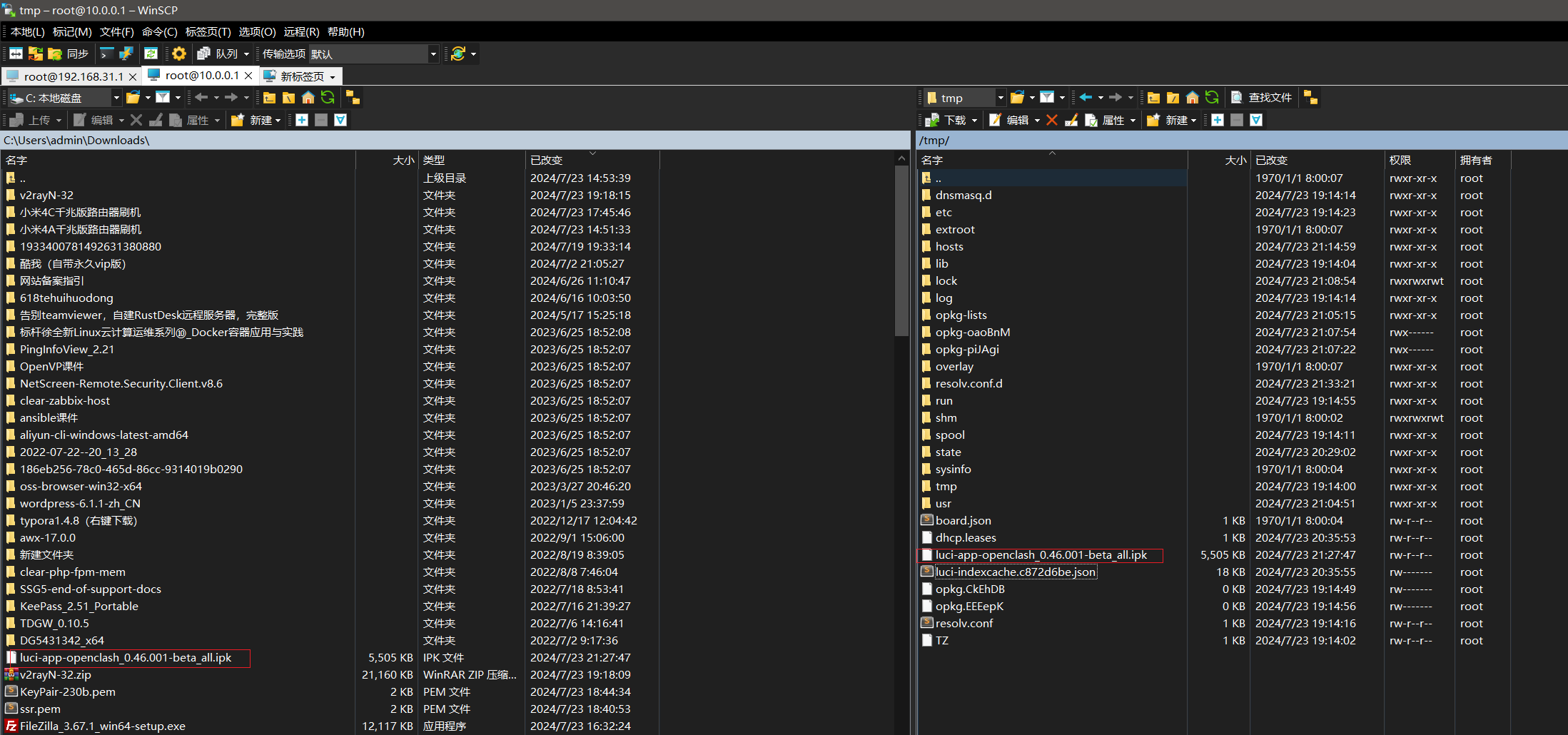Open the 命令(C) menu
The width and height of the screenshot is (1568, 735).
(159, 31)
